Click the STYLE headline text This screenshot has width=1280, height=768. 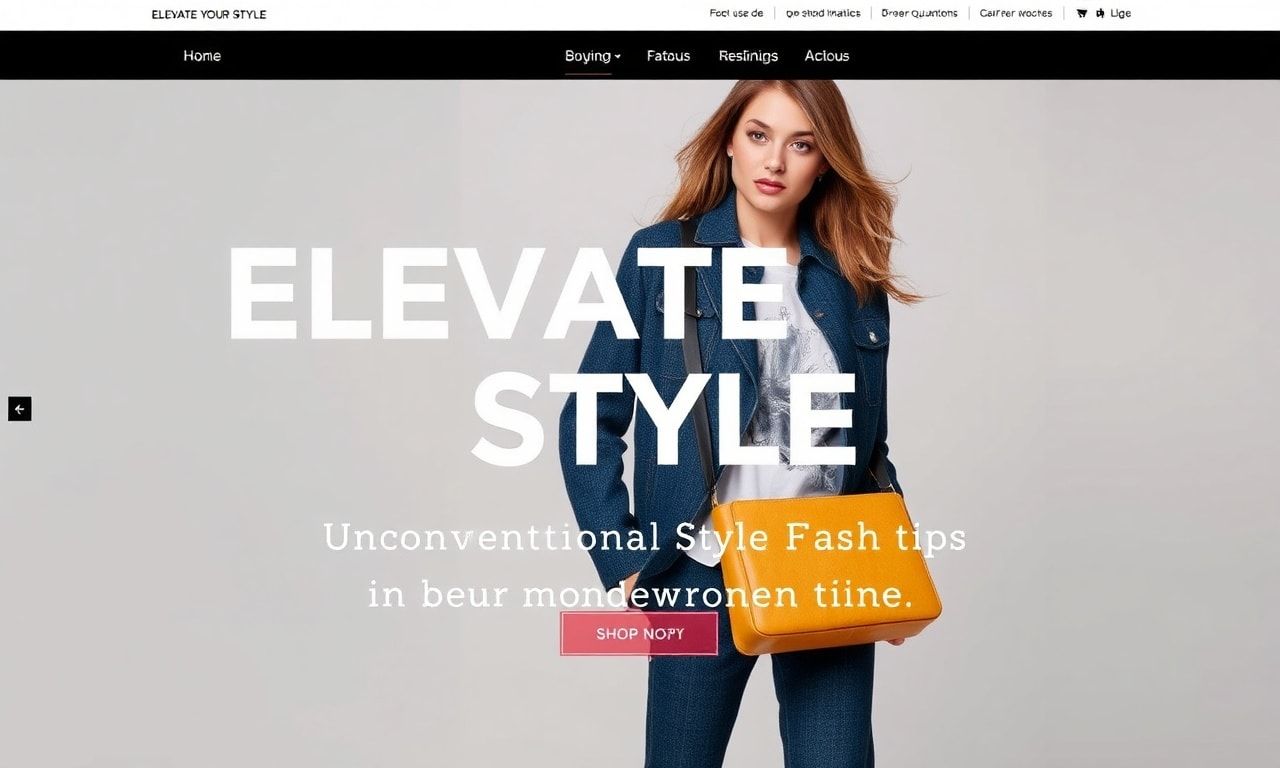click(664, 419)
